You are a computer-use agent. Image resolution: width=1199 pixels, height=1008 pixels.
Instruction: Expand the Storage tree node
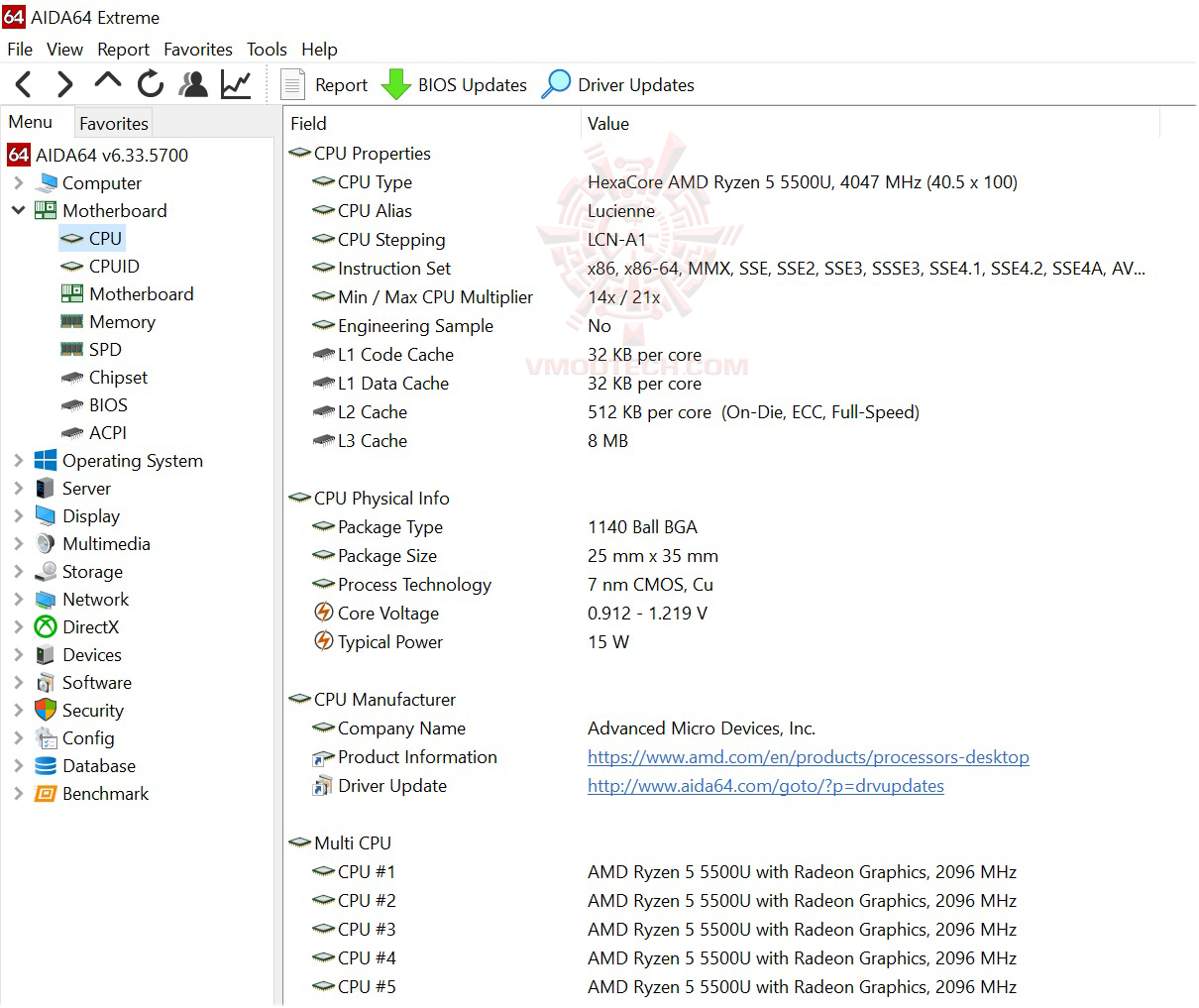pyautogui.click(x=18, y=571)
